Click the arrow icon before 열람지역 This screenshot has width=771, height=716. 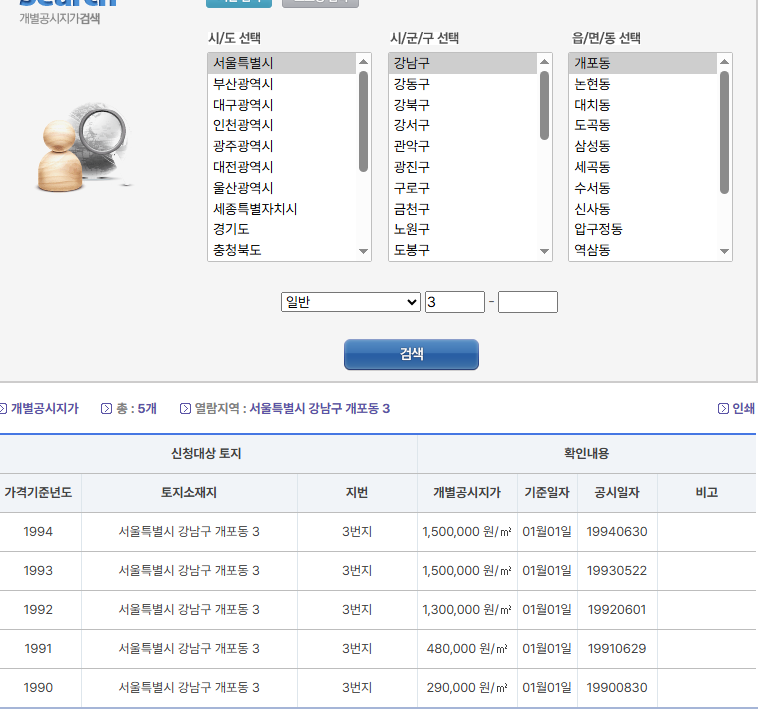click(185, 408)
